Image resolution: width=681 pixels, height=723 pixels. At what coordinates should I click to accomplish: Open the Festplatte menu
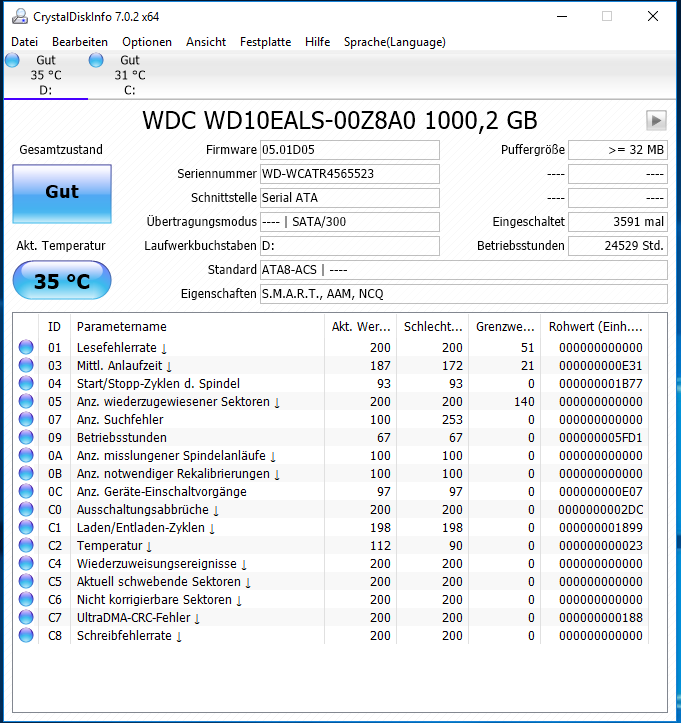point(265,42)
